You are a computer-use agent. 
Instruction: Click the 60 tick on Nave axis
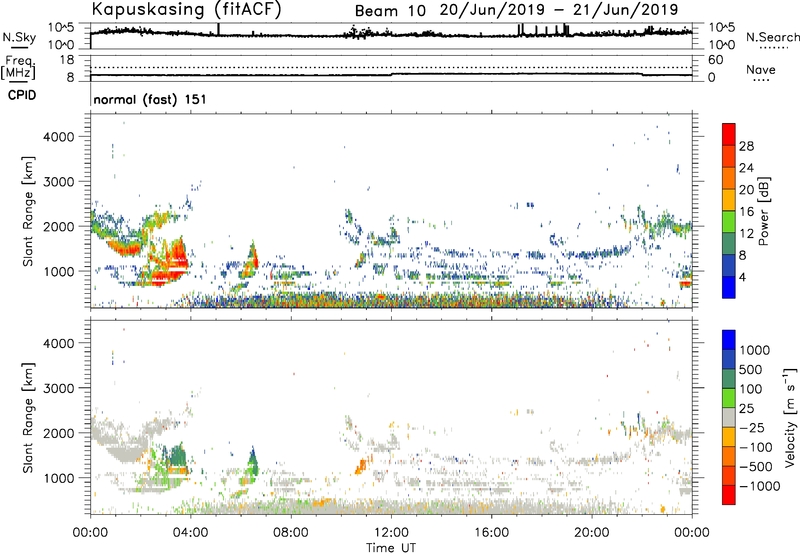click(x=715, y=60)
